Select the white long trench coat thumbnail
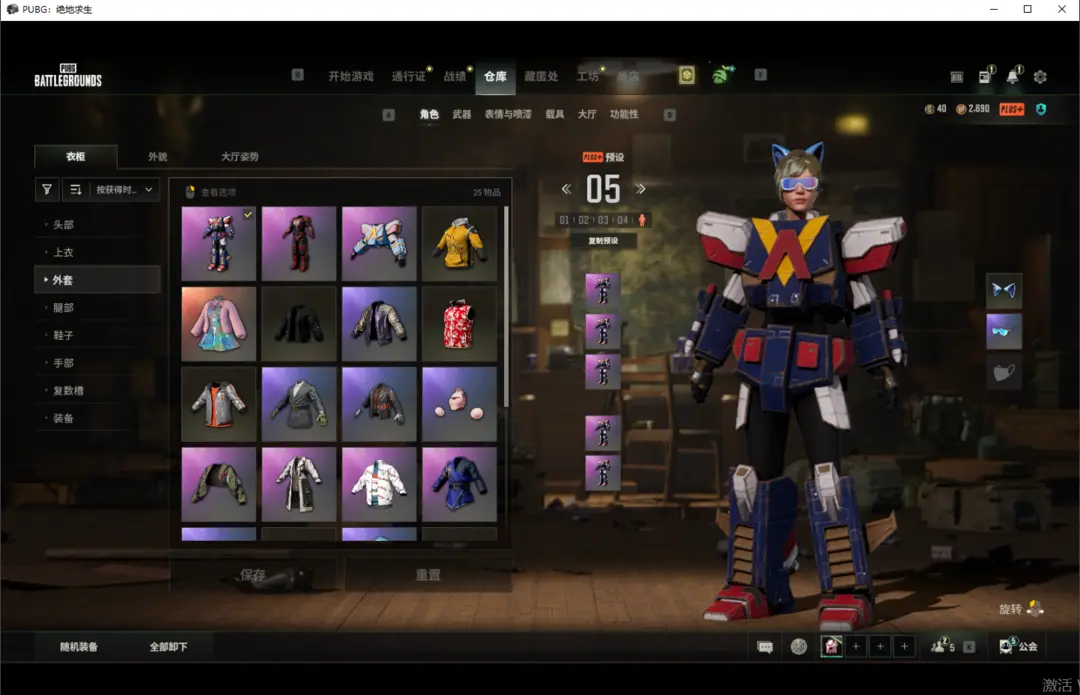The image size is (1080, 695). point(298,484)
